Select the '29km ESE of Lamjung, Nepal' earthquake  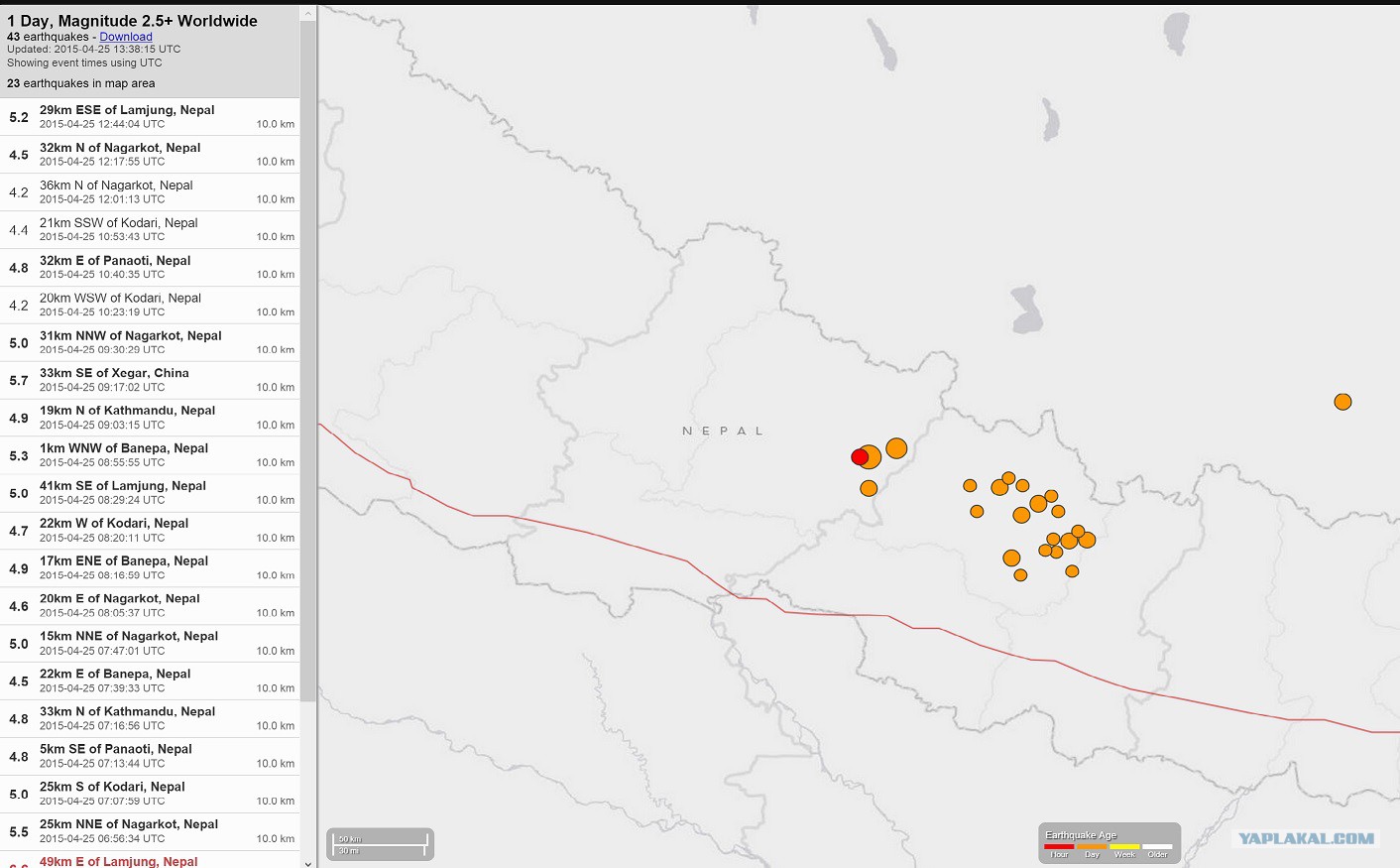click(150, 117)
